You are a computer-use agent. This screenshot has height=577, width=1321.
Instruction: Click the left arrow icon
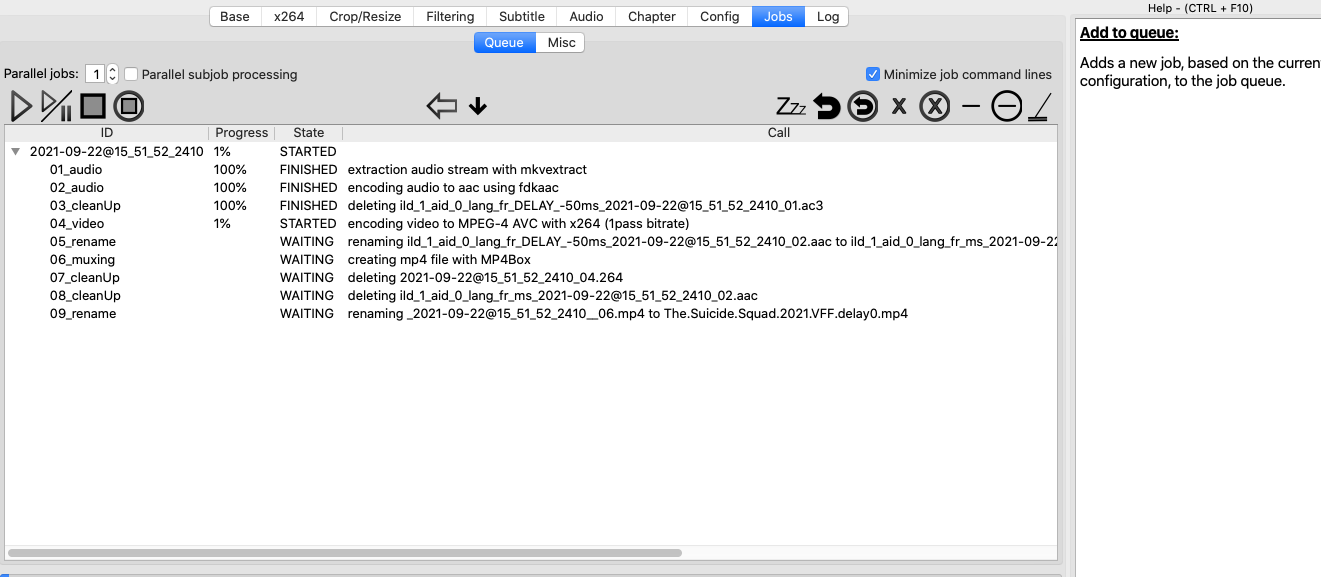441,106
